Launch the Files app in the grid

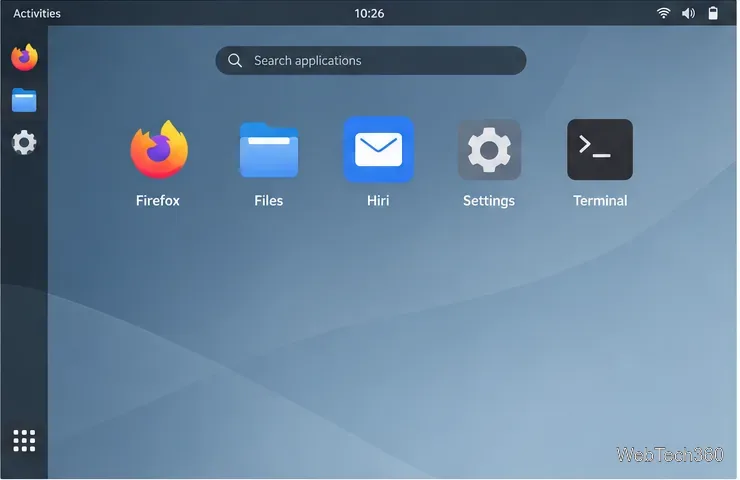pyautogui.click(x=269, y=150)
